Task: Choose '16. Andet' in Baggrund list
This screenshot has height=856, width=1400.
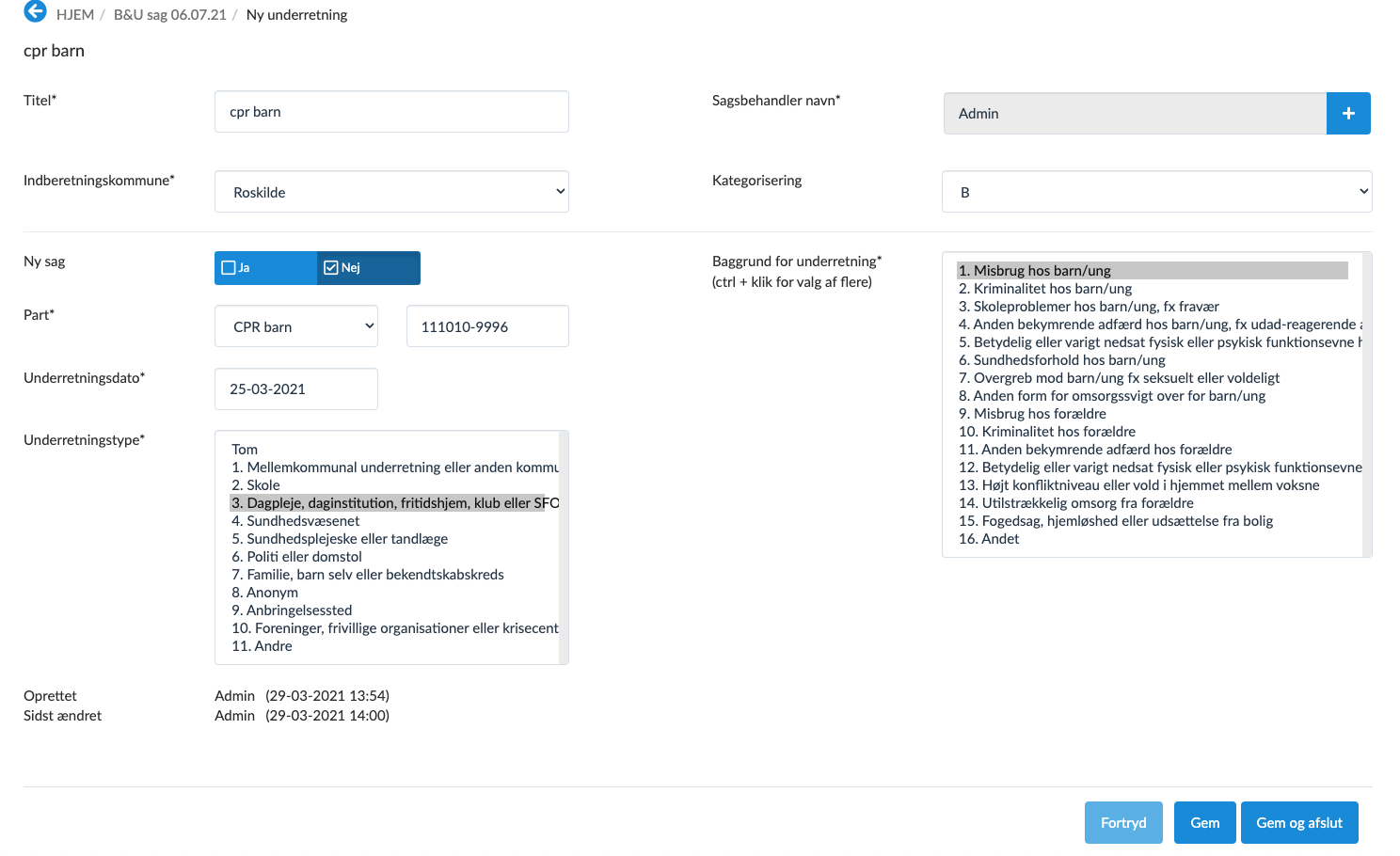Action: (x=989, y=539)
